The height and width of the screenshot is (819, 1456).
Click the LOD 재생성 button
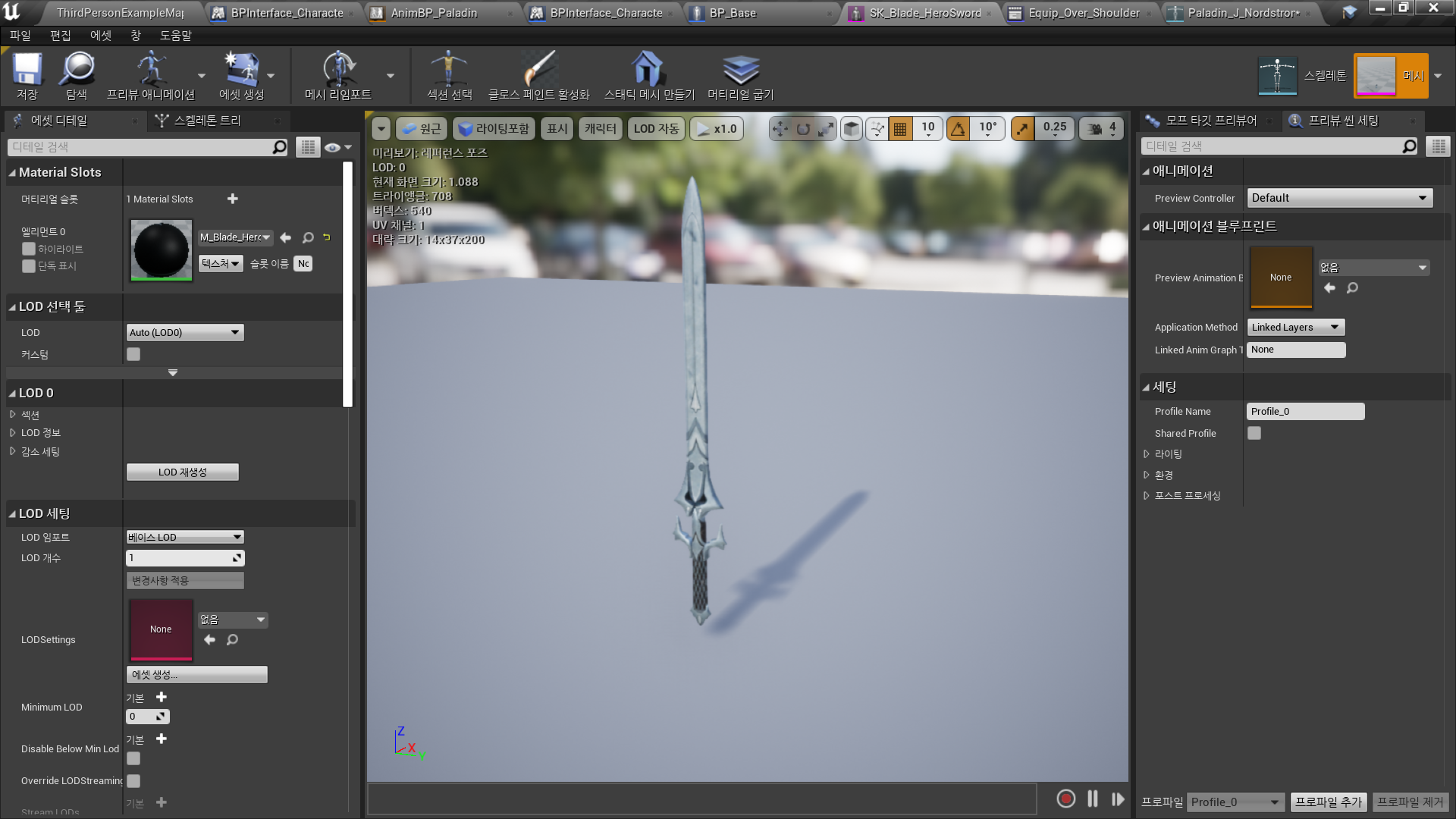point(182,472)
